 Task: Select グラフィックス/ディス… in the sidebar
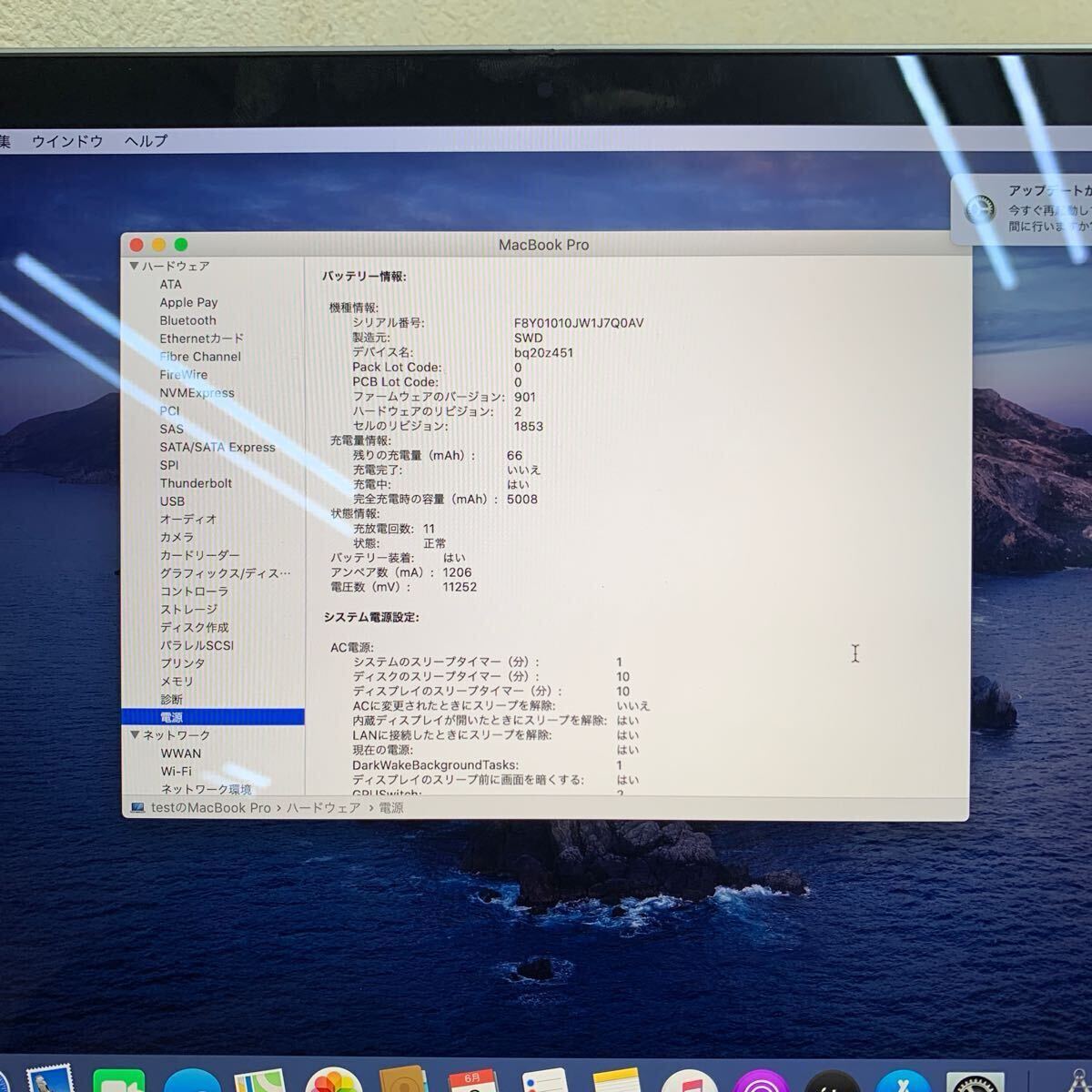(x=226, y=573)
